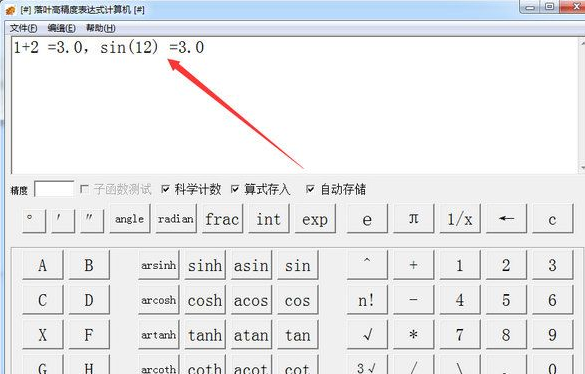Switch to angle mode button
This screenshot has height=374, width=585.
coord(130,219)
